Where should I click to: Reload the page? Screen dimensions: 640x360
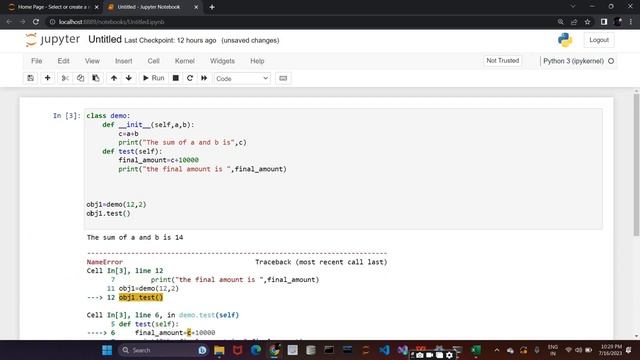click(36, 22)
